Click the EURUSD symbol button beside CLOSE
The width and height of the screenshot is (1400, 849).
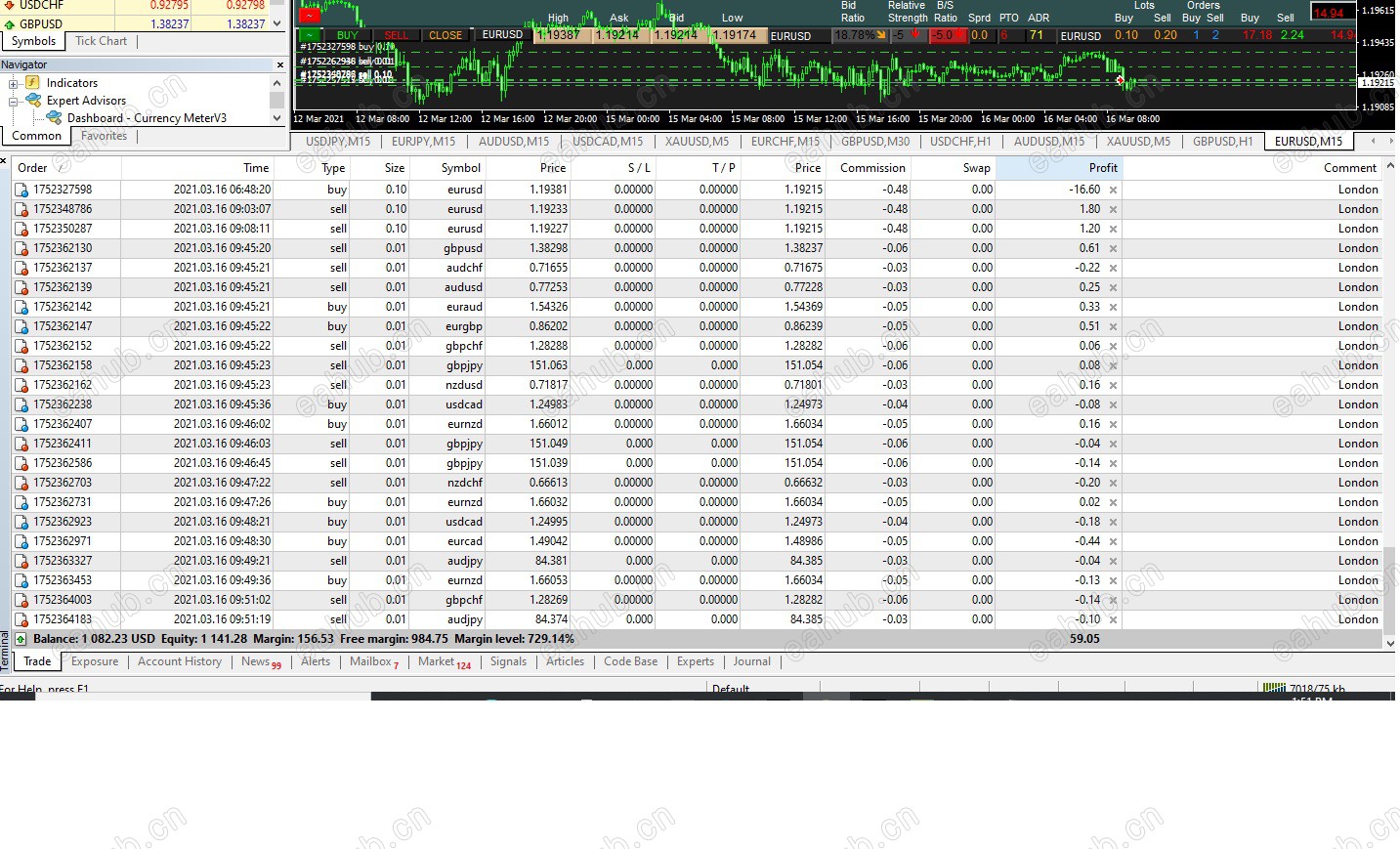502,35
